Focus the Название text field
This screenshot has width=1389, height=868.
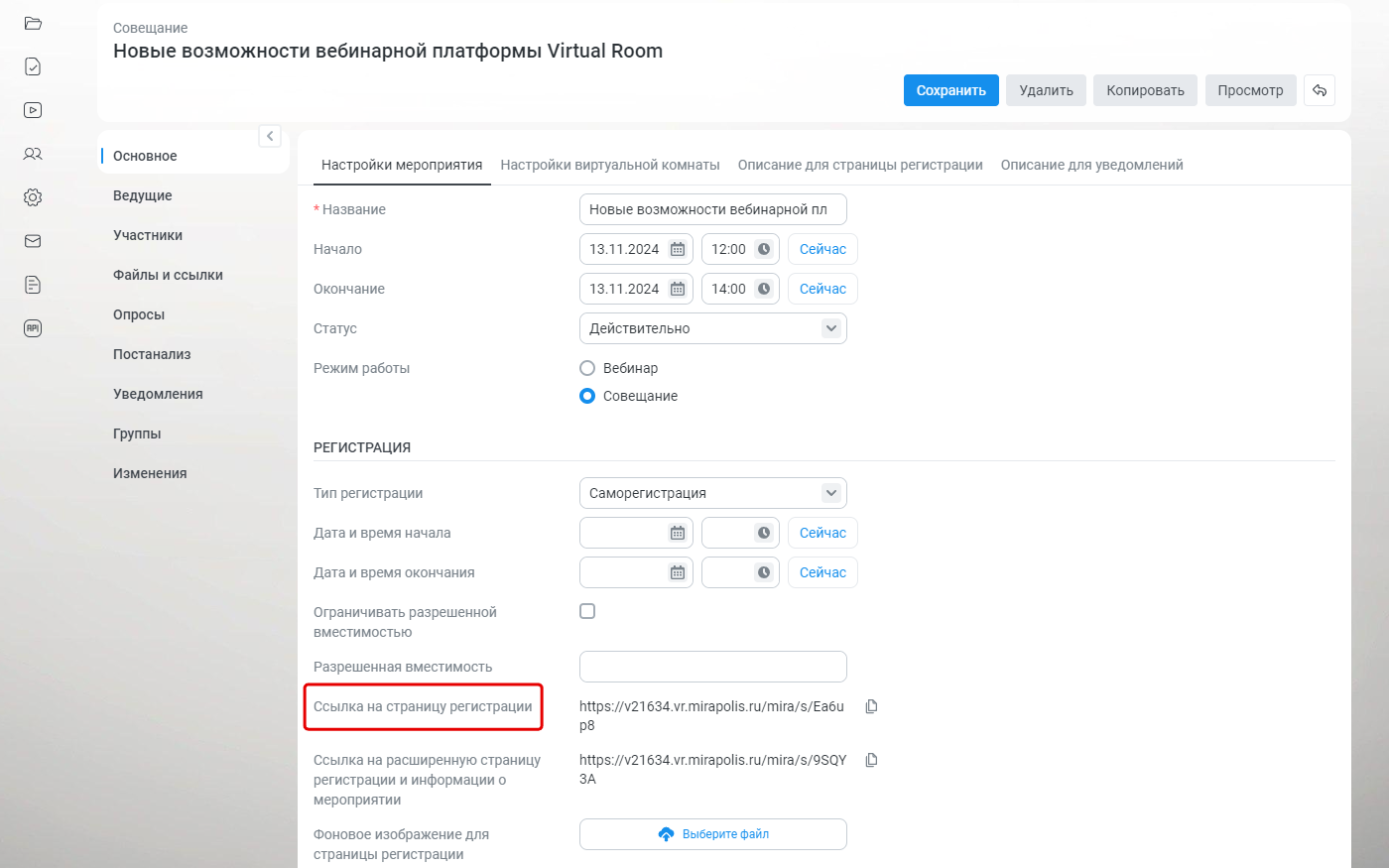pos(713,209)
